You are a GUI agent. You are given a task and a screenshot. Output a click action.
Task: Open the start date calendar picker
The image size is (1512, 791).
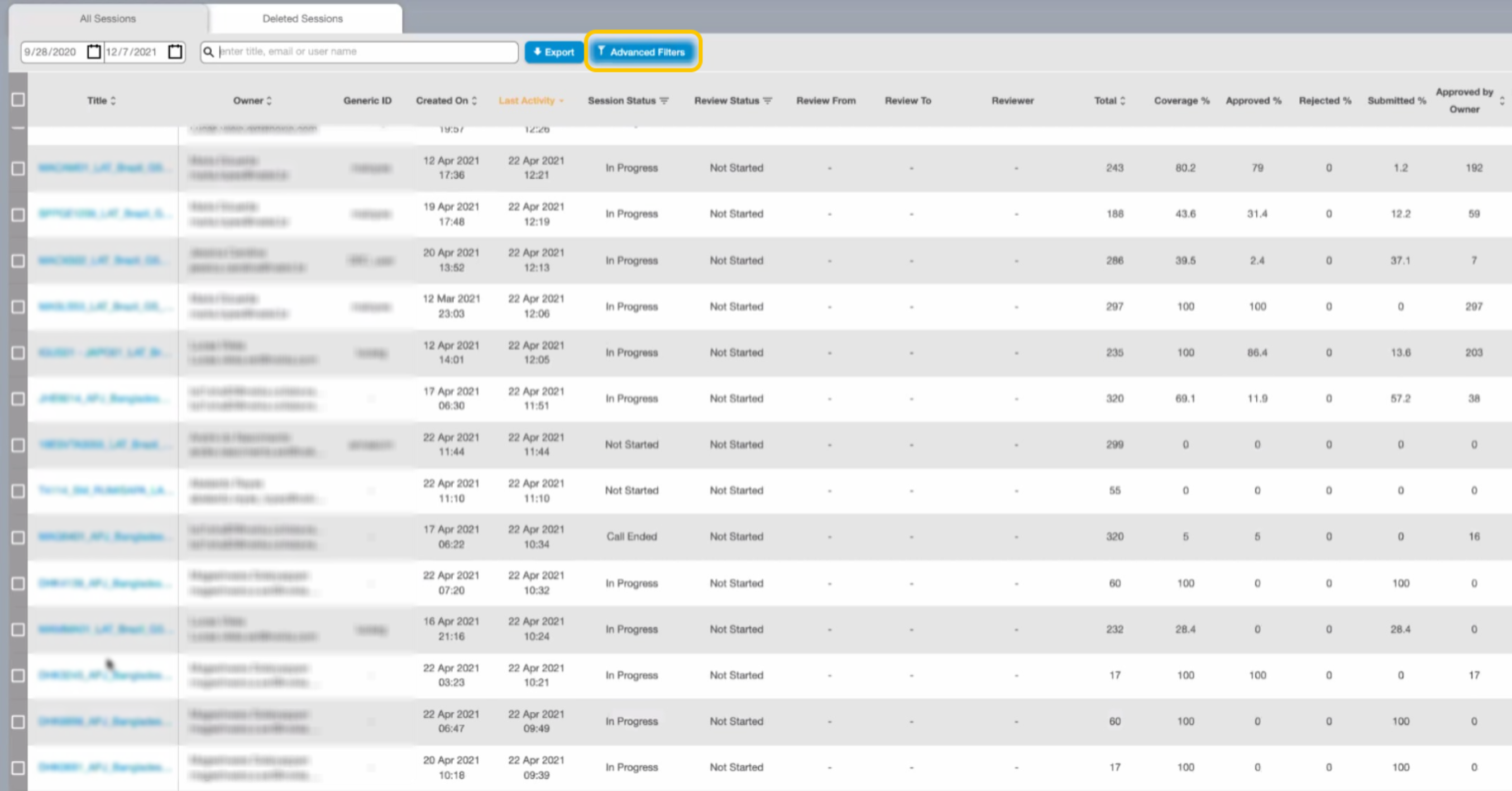click(x=93, y=52)
